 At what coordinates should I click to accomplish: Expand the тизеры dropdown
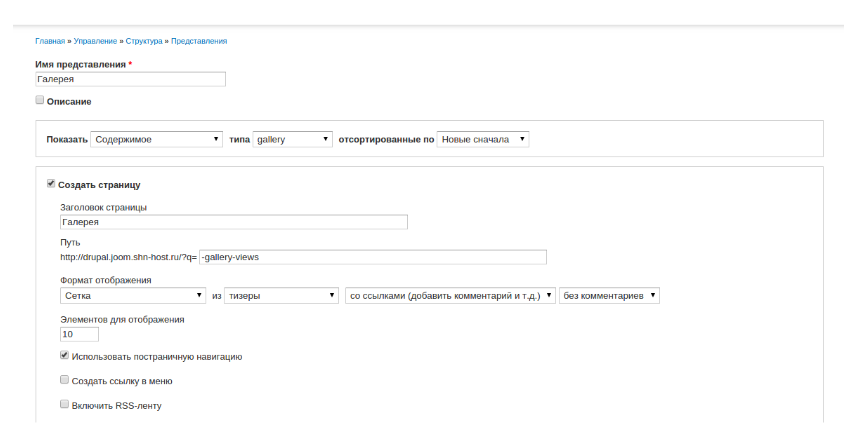tap(282, 295)
